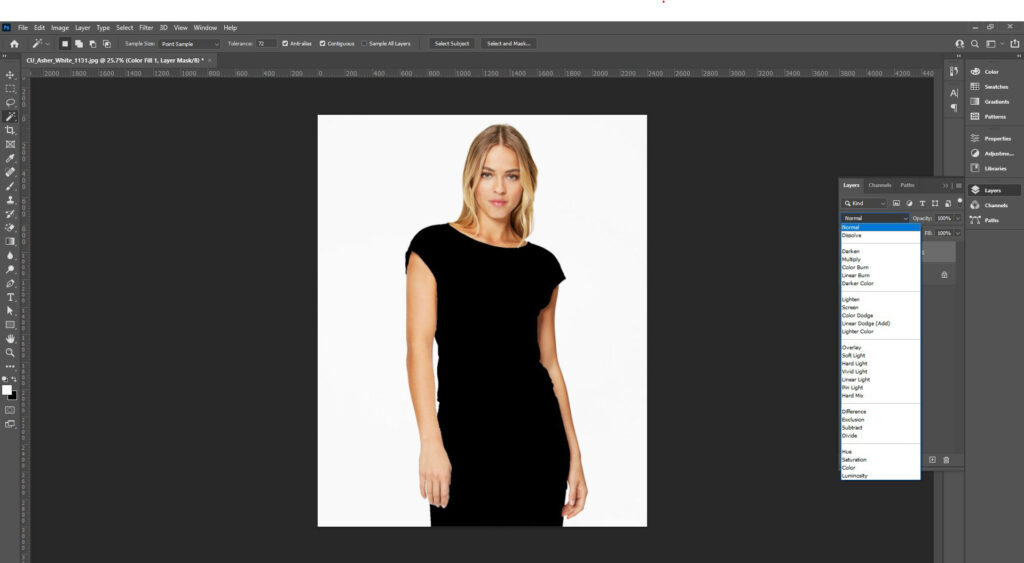Open the Sample Size dropdown
Image resolution: width=1024 pixels, height=563 pixels.
(x=189, y=44)
